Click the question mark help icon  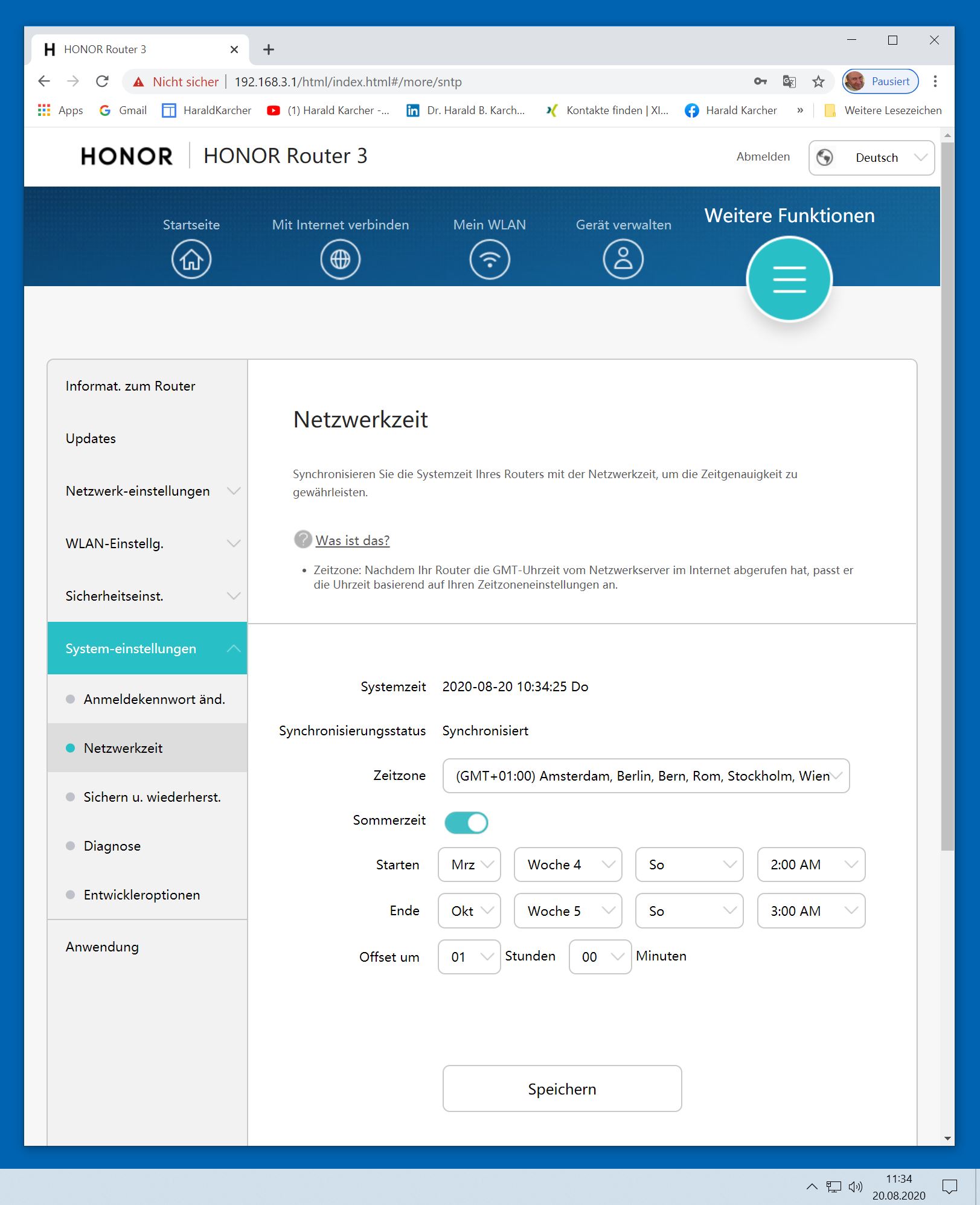tap(303, 539)
